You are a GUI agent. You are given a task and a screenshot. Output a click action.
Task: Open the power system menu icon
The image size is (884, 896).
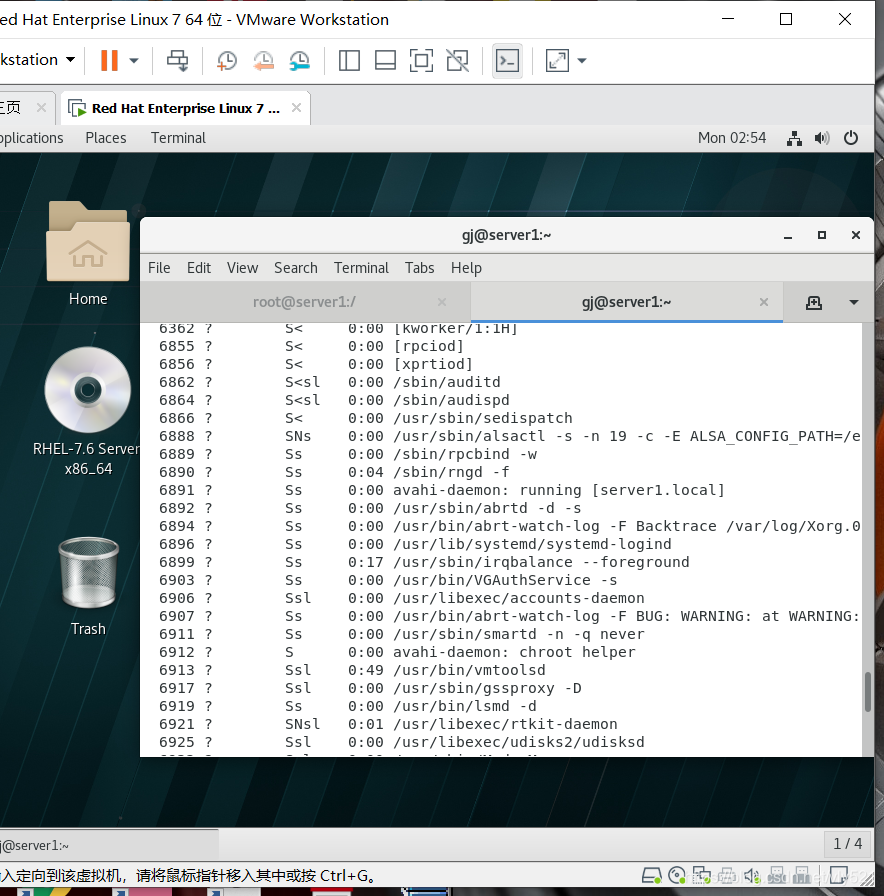point(851,138)
